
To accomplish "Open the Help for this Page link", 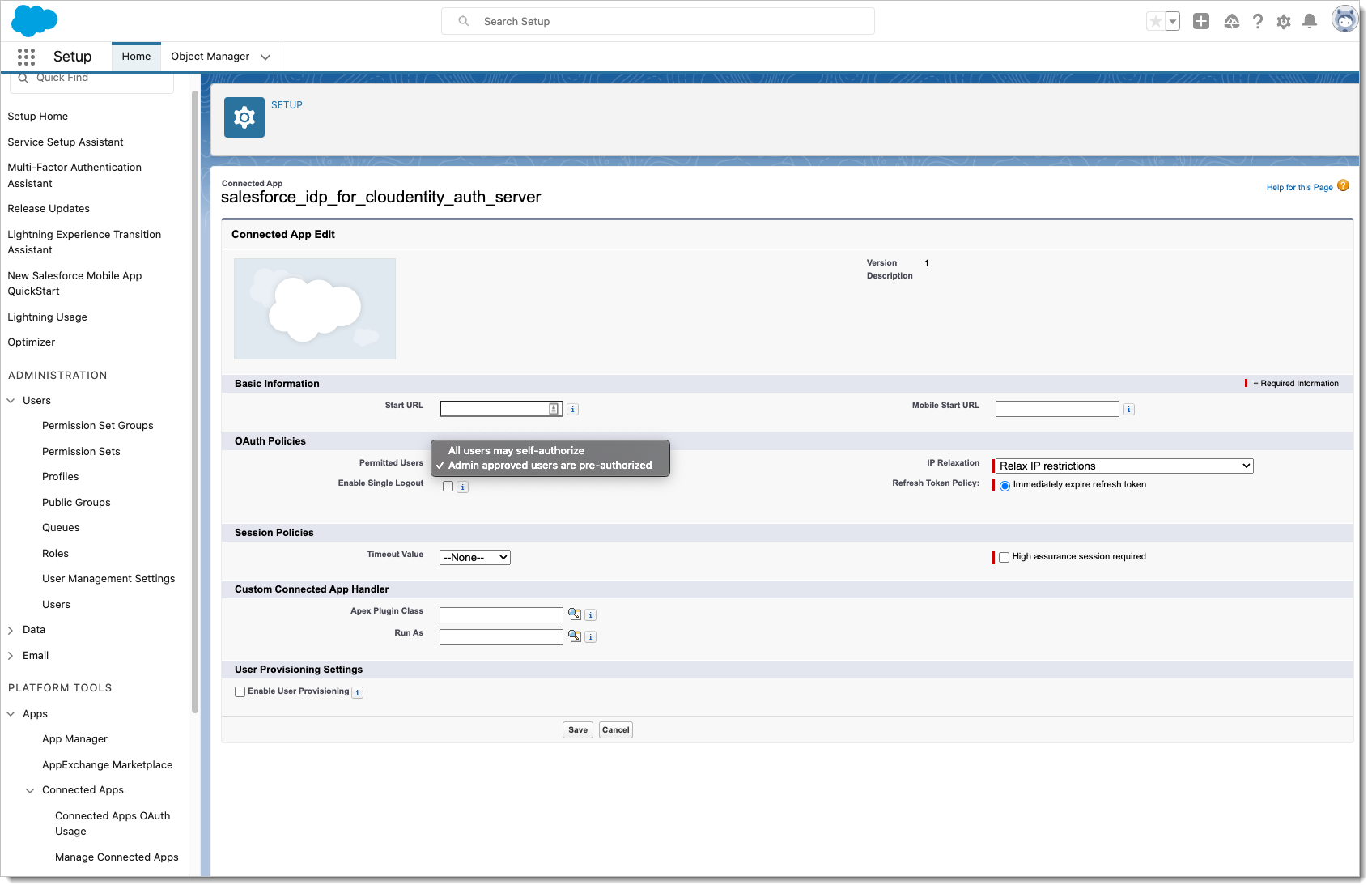I will pyautogui.click(x=1300, y=188).
